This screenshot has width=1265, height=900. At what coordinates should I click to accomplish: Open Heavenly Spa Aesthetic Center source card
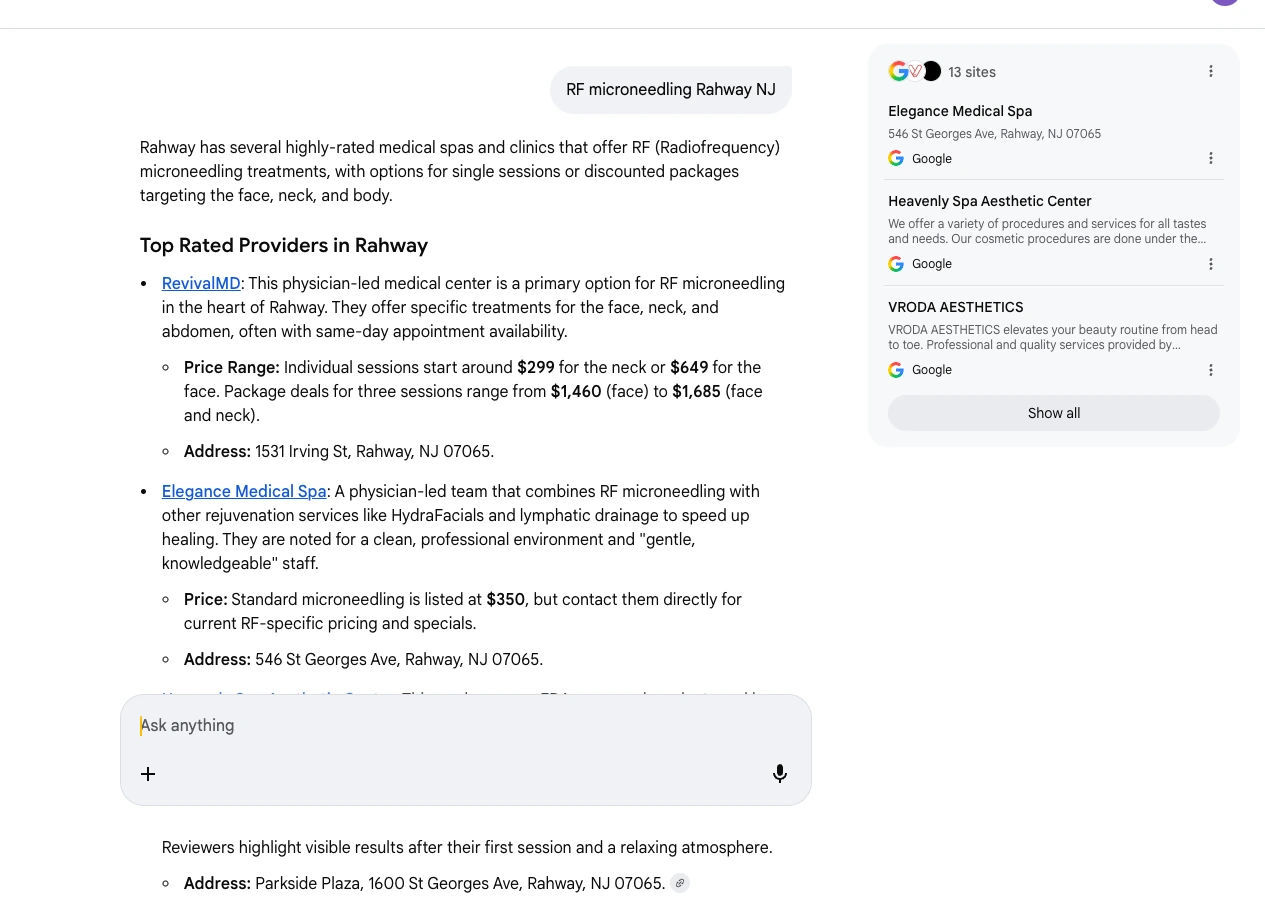[x=990, y=201]
